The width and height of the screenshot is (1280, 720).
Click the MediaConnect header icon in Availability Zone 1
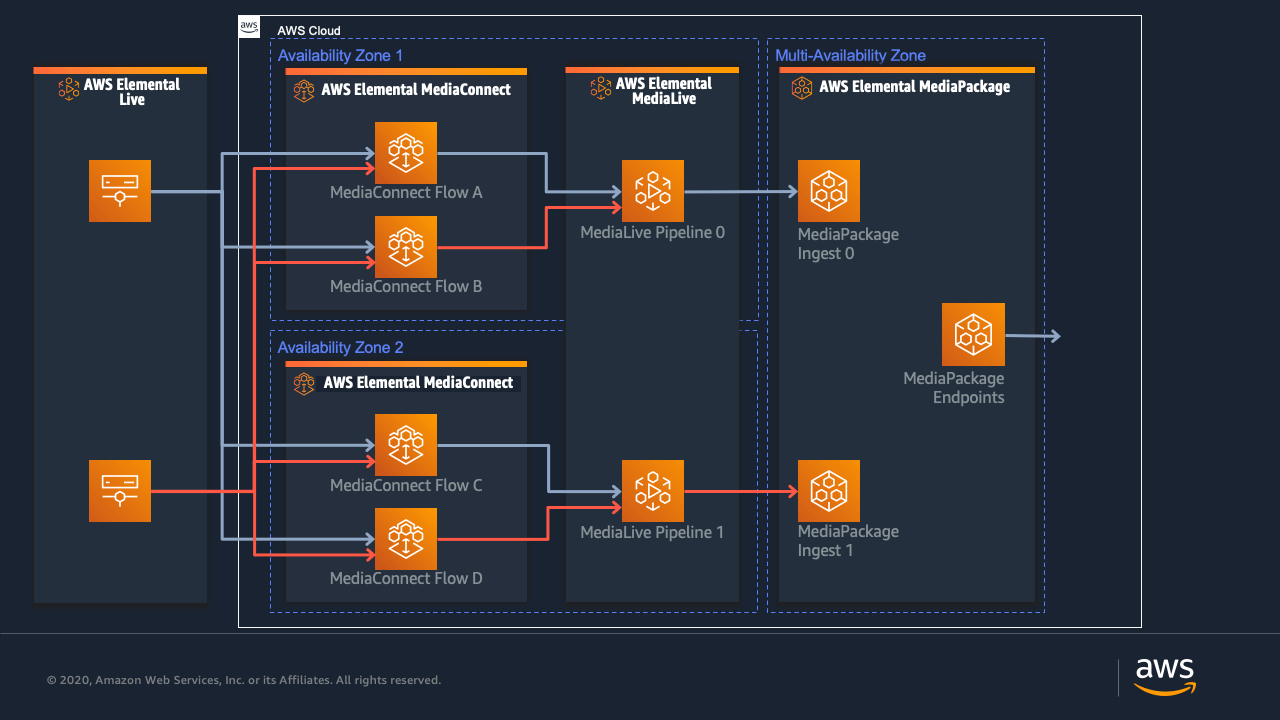click(304, 91)
